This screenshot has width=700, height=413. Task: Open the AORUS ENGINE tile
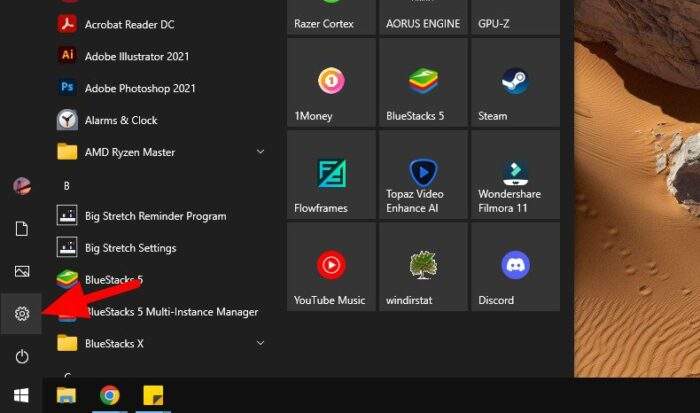(x=423, y=17)
